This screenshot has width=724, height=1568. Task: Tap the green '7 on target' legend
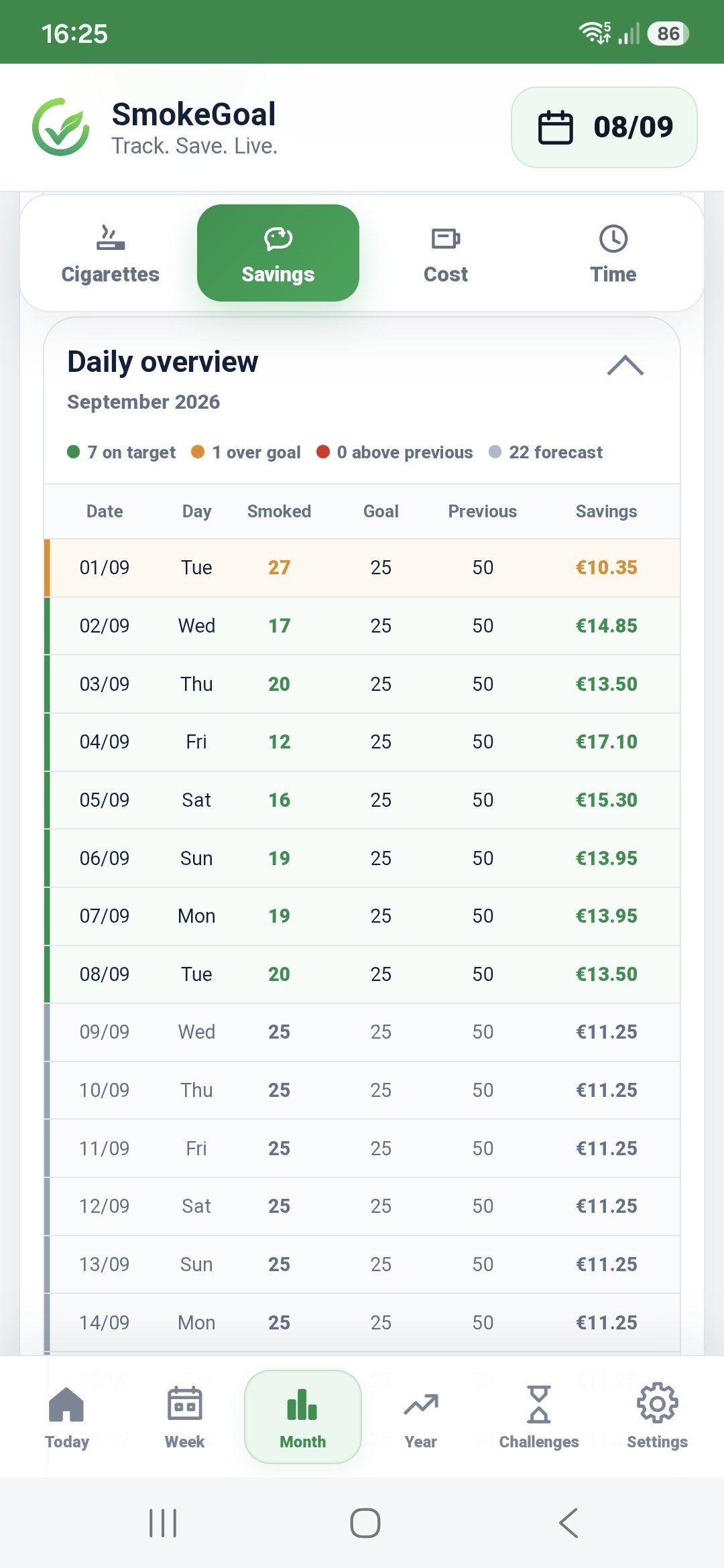(x=121, y=452)
